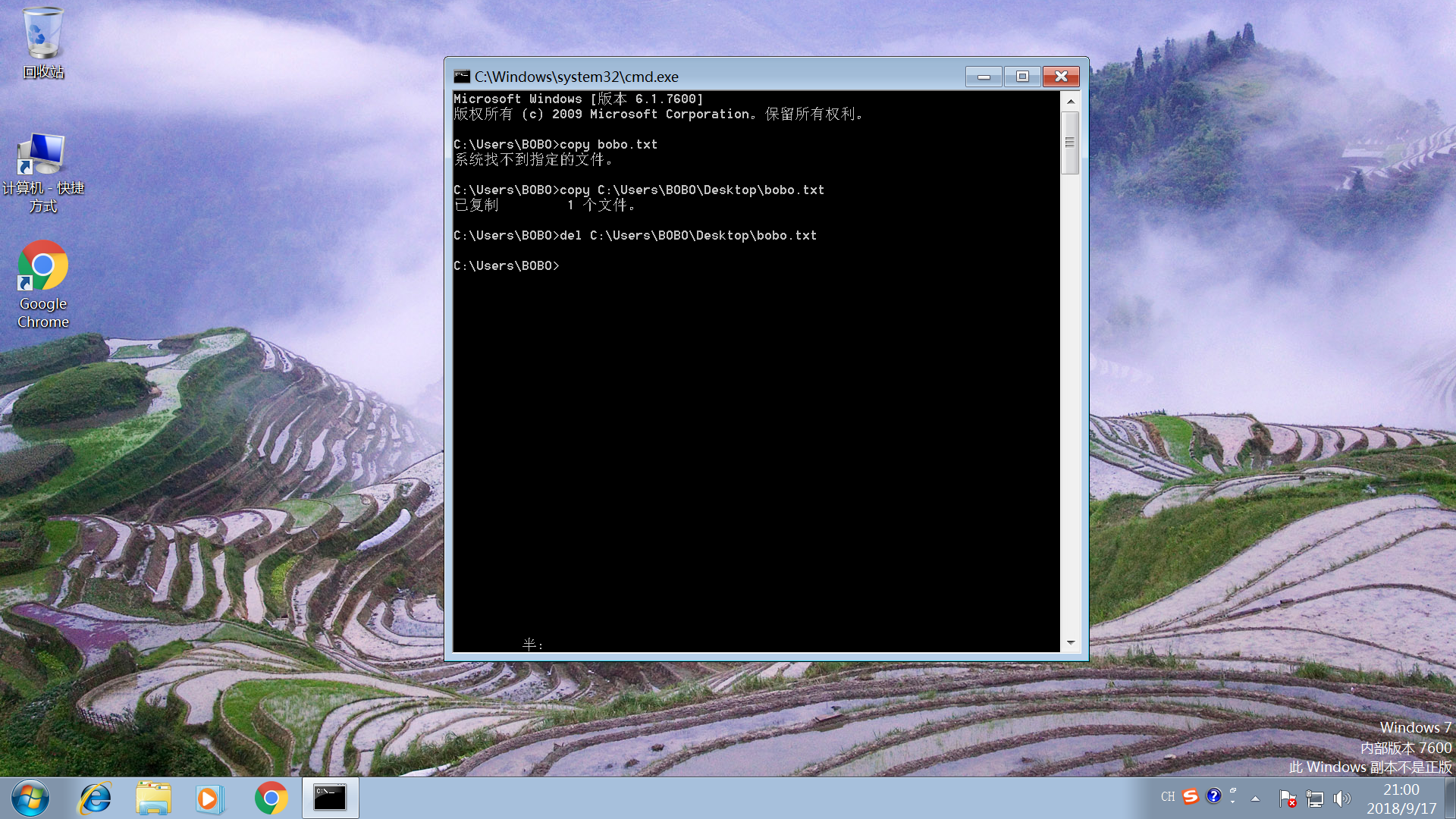Click the cmd.exe system menu icon in the title bar
The width and height of the screenshot is (1456, 819).
coord(461,77)
